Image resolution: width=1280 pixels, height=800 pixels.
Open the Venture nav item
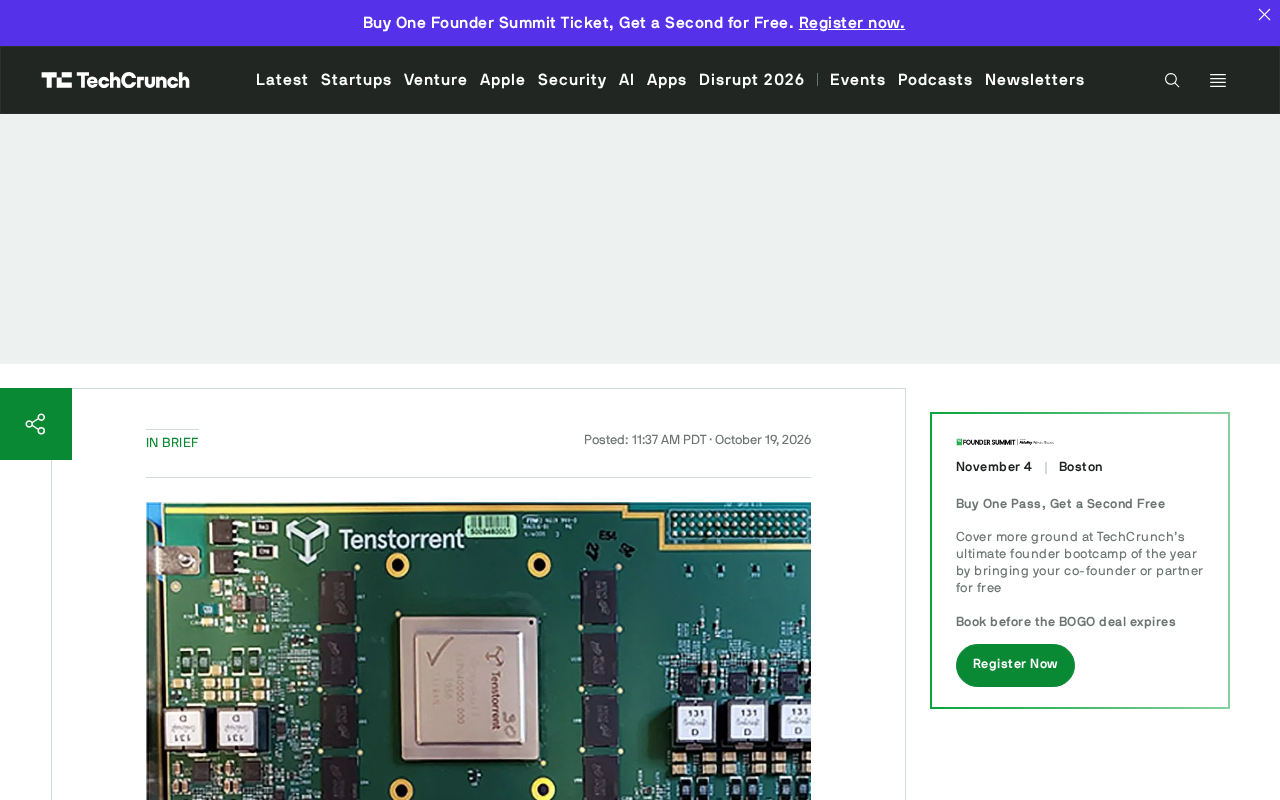coord(436,80)
